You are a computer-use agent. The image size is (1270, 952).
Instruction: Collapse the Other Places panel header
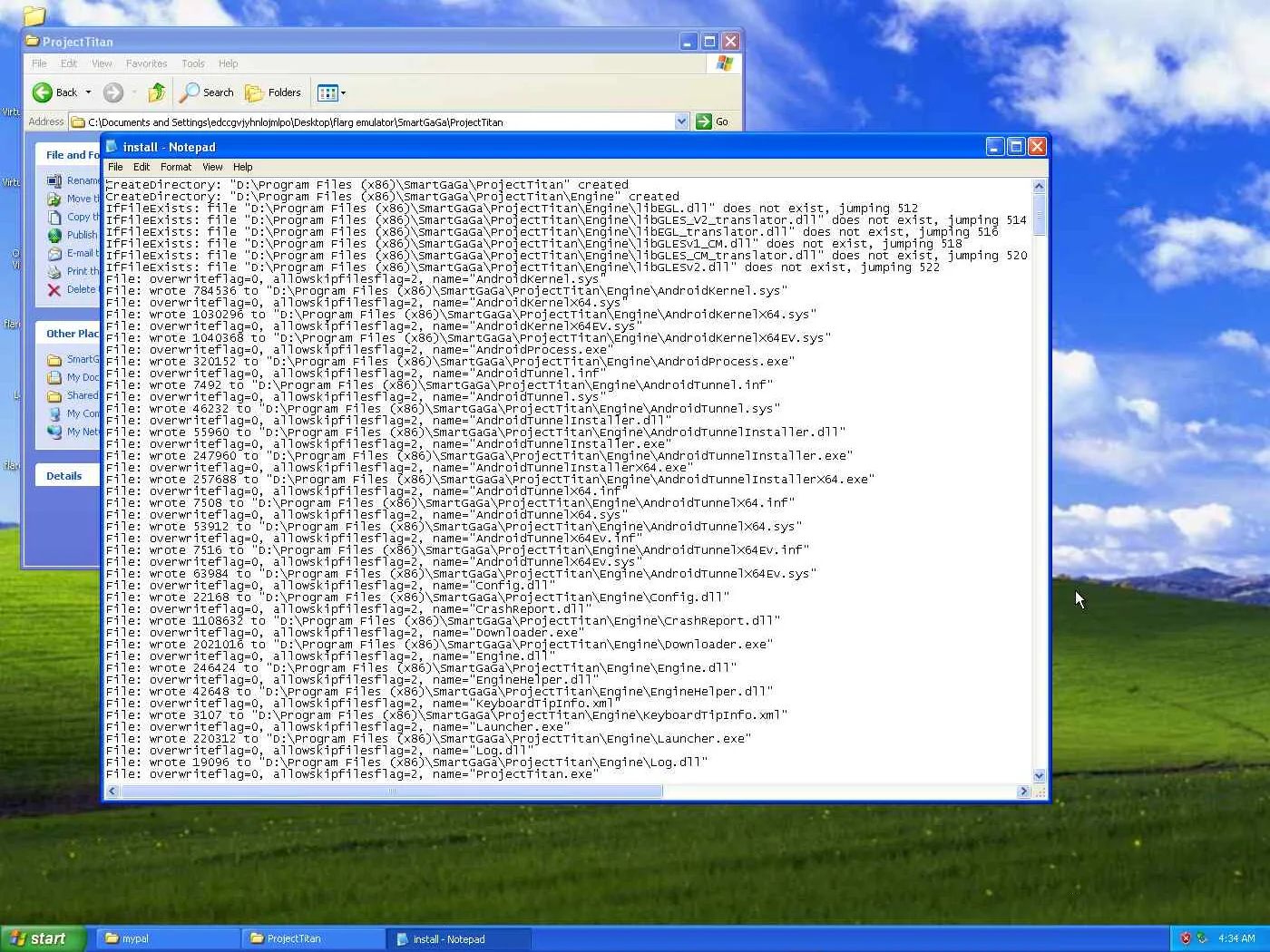click(68, 334)
